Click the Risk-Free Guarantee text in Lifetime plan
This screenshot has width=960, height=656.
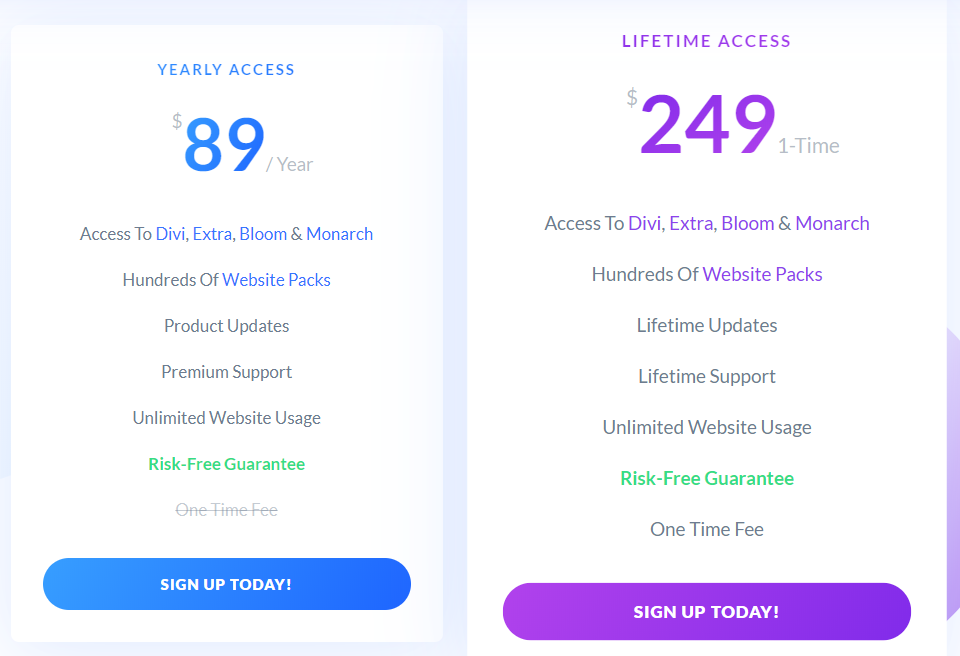[x=707, y=478]
